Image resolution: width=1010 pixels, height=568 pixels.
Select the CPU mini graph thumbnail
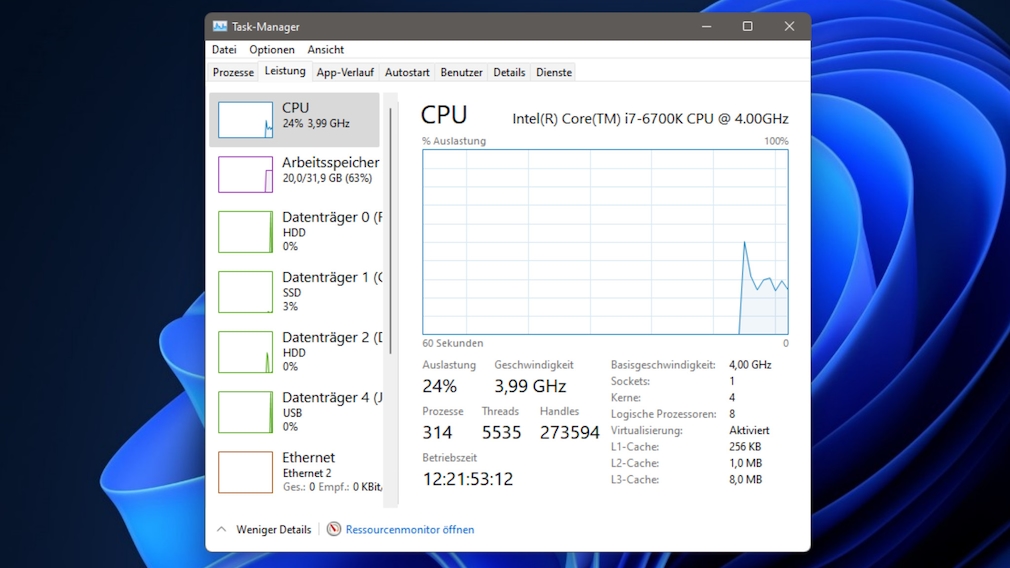245,120
